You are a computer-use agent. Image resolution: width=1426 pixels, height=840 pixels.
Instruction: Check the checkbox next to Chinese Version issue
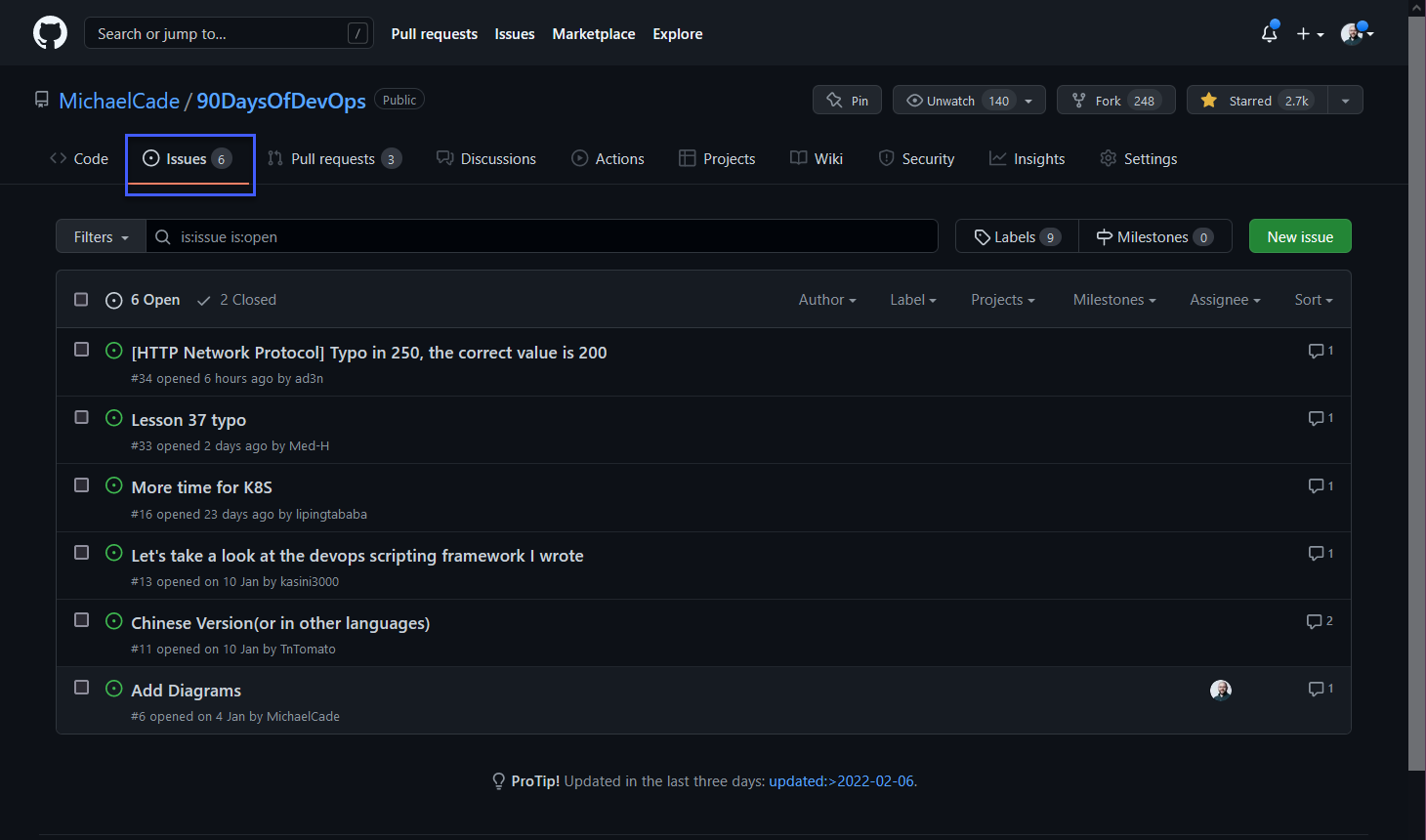coord(81,619)
